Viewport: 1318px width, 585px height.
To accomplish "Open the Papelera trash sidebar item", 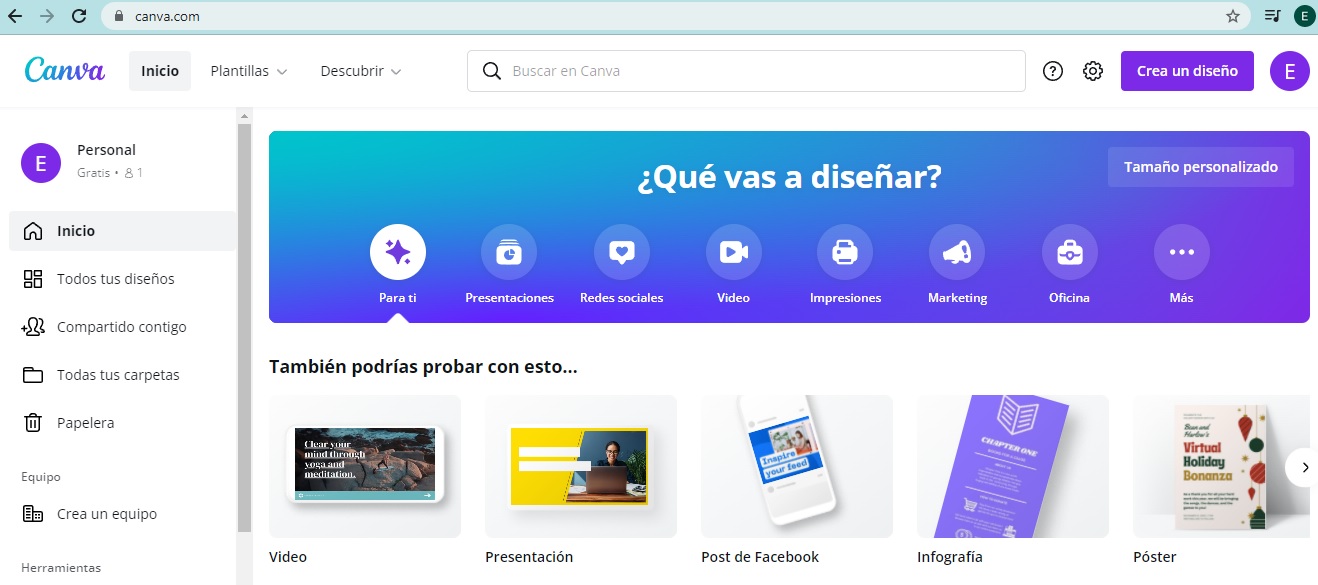I will pyautogui.click(x=86, y=422).
